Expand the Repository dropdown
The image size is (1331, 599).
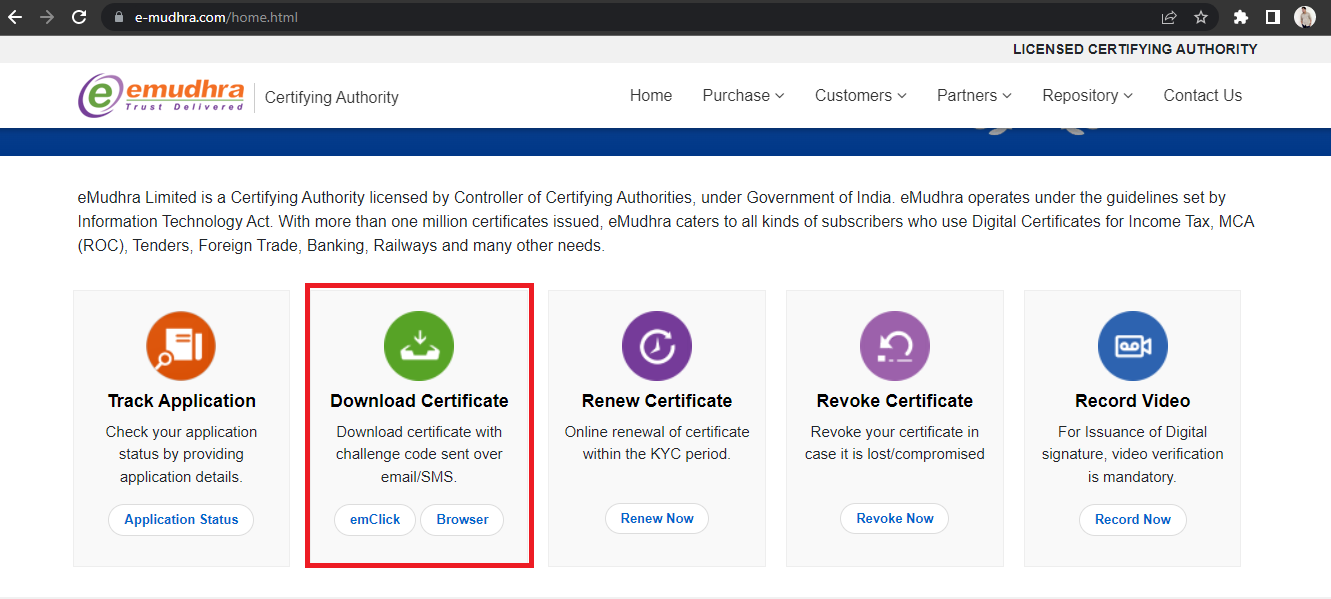[1087, 95]
